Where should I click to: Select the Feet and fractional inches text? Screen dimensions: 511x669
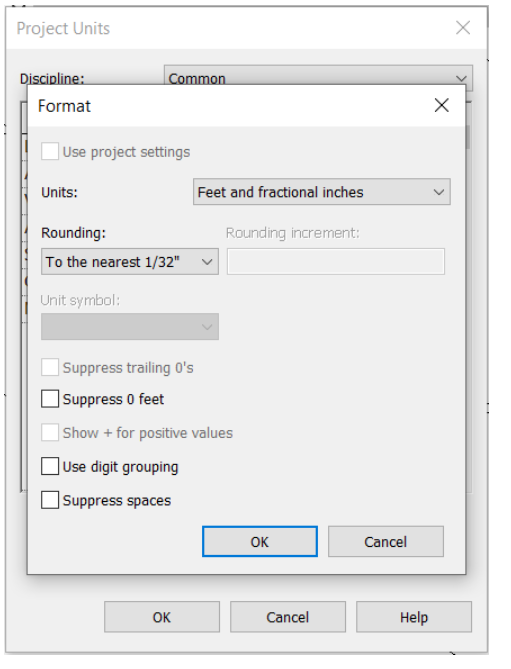click(x=281, y=192)
